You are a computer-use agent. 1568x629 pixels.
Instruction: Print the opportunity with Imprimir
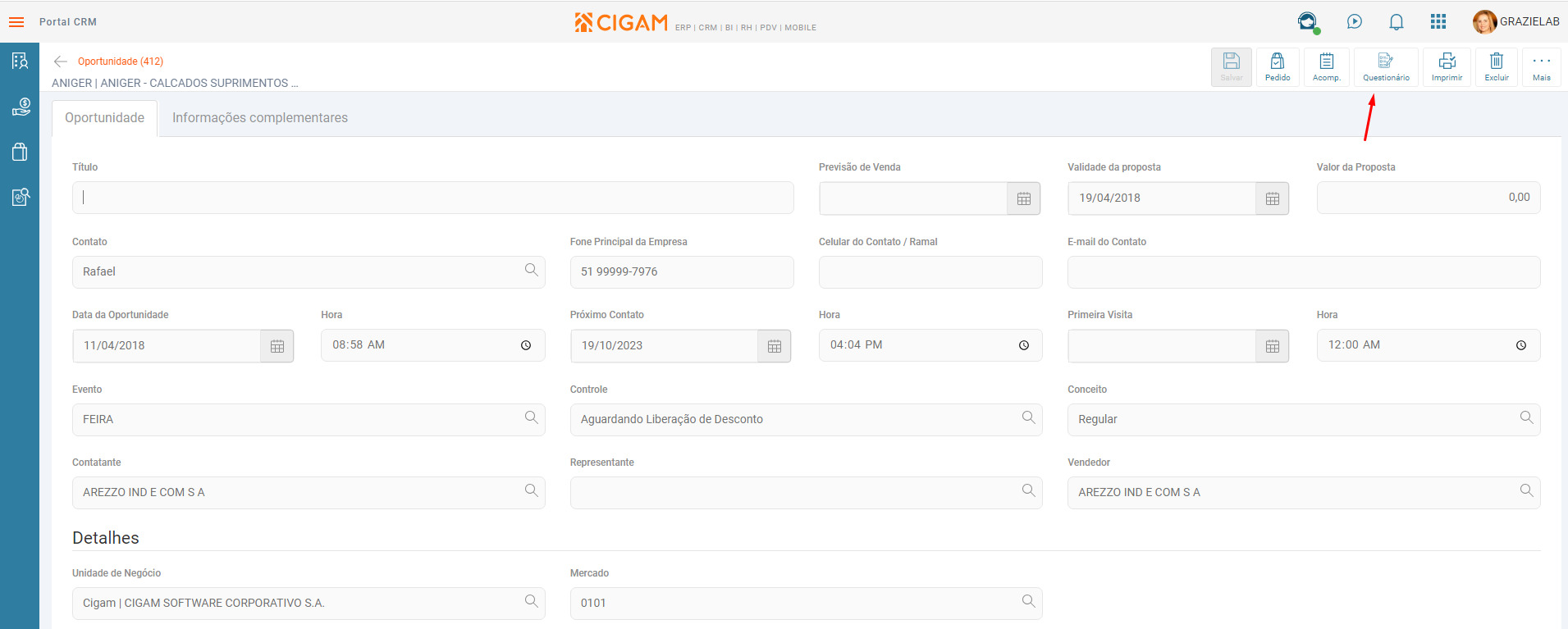[x=1447, y=66]
